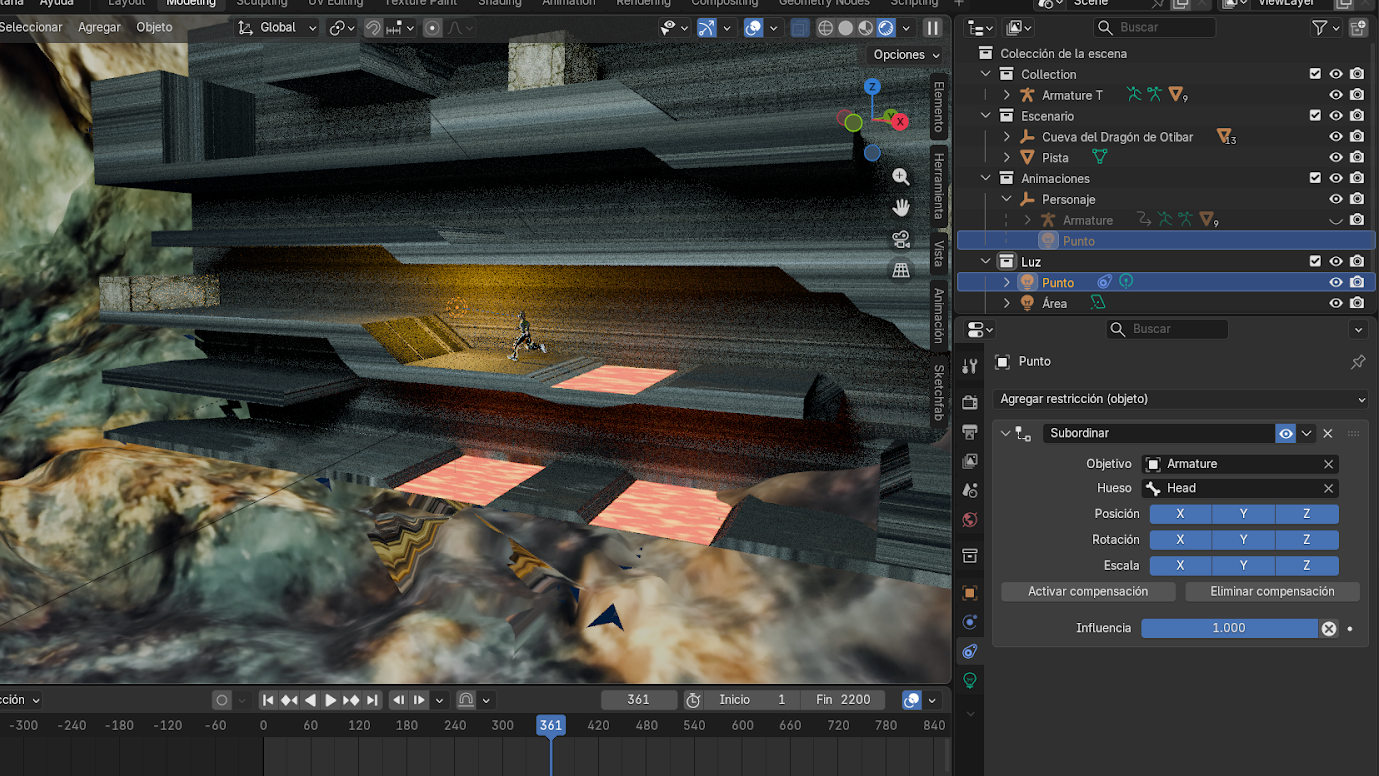Uncheck the Escenario collection checkbox
Image resolution: width=1379 pixels, height=776 pixels.
(1315, 116)
